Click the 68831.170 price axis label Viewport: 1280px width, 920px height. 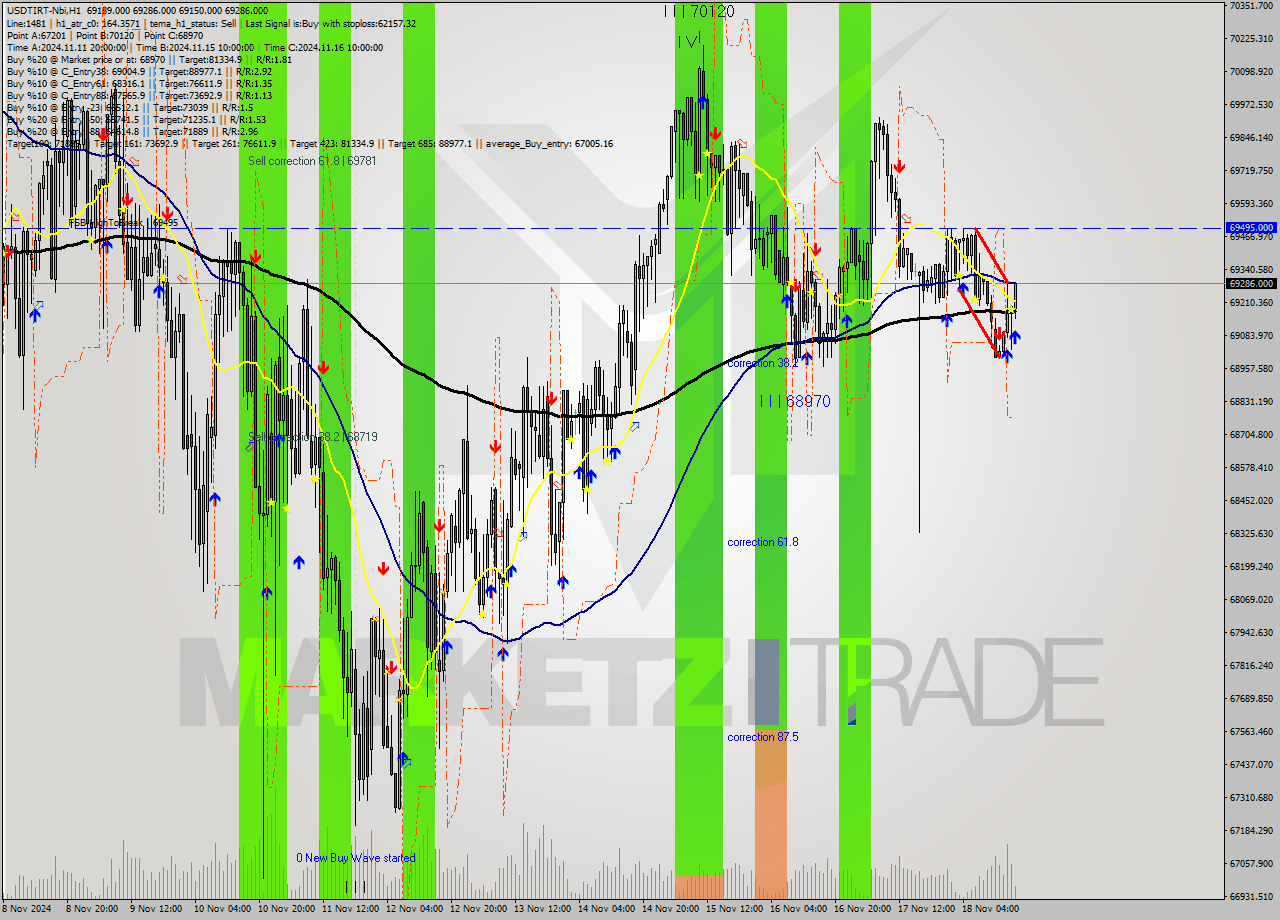(1251, 402)
